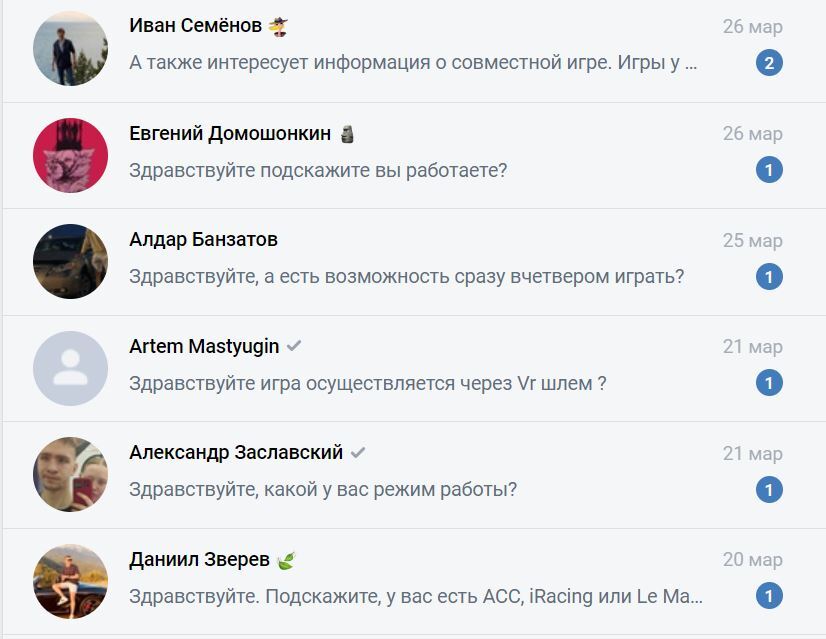
Task: Click Алдар Банзатов's dark avatar
Action: pos(70,261)
